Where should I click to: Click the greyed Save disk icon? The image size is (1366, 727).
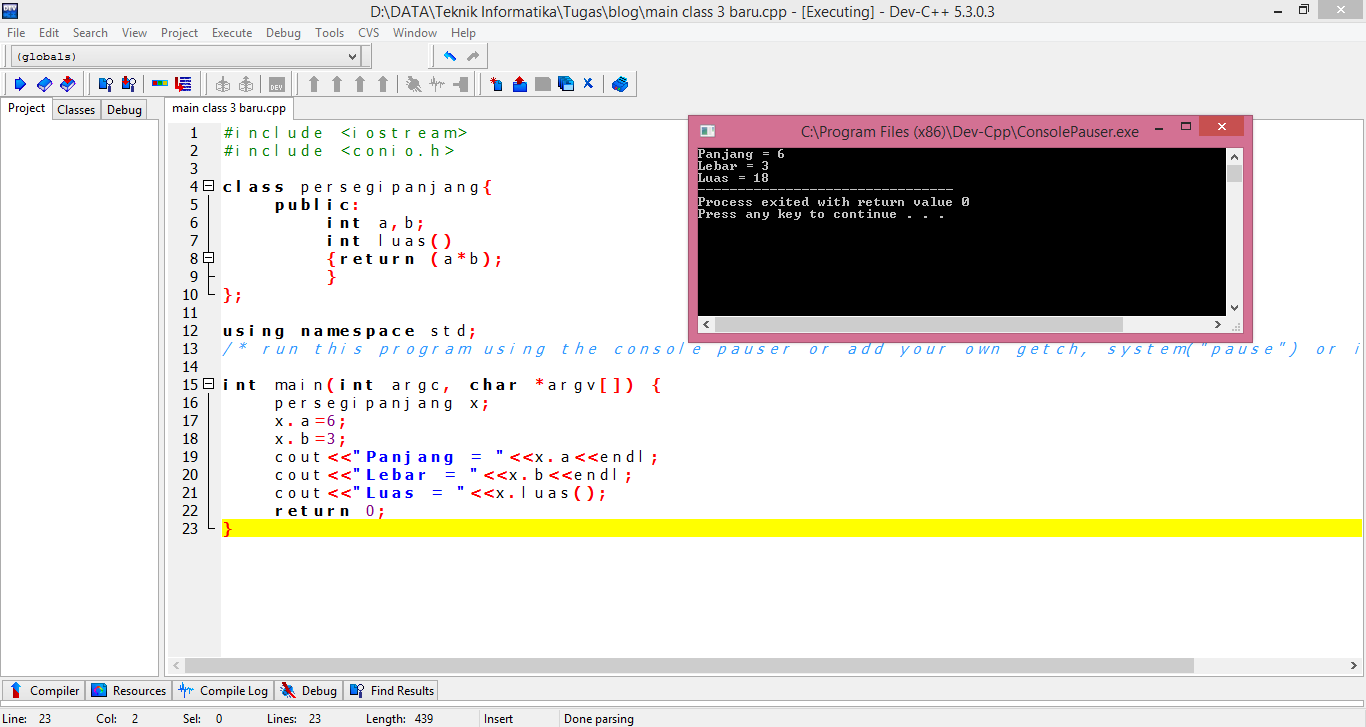[543, 84]
